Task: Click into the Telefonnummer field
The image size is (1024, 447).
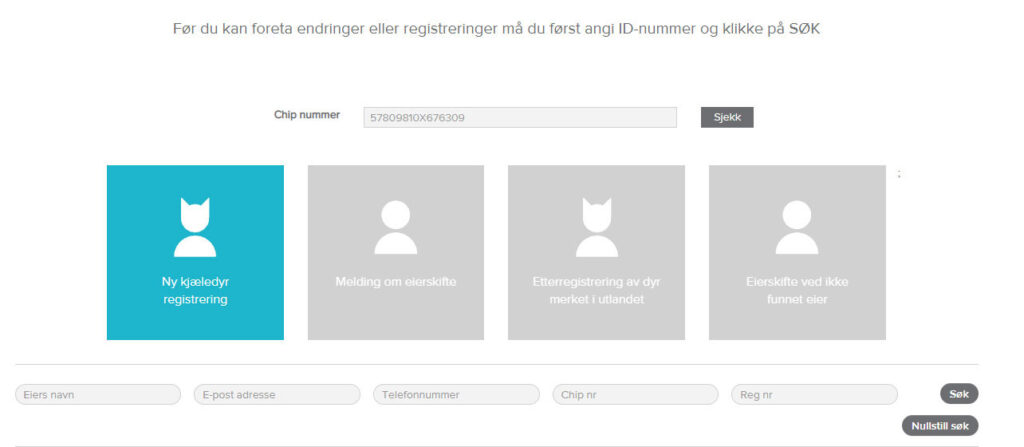Action: click(456, 395)
